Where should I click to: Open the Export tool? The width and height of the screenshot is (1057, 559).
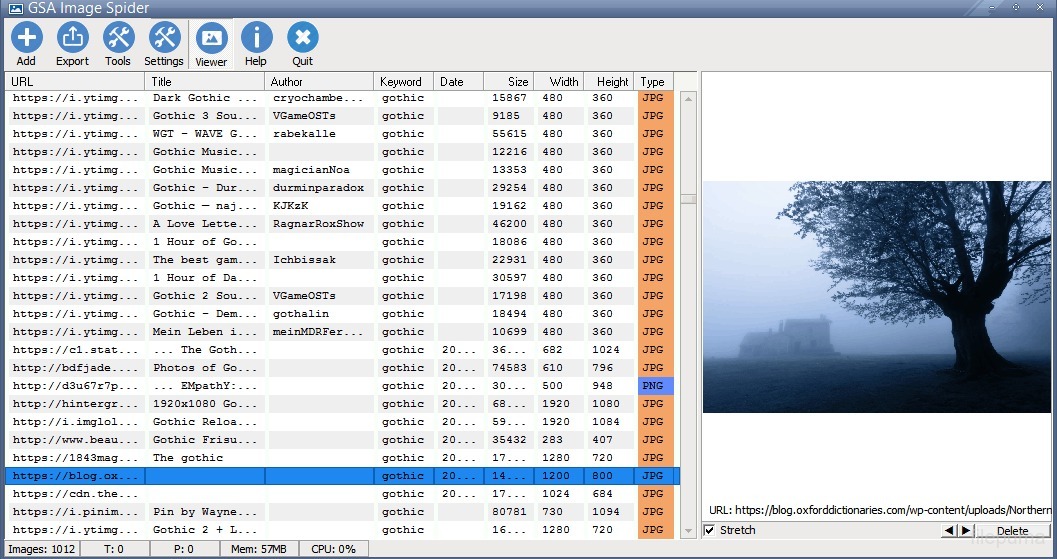pos(72,45)
